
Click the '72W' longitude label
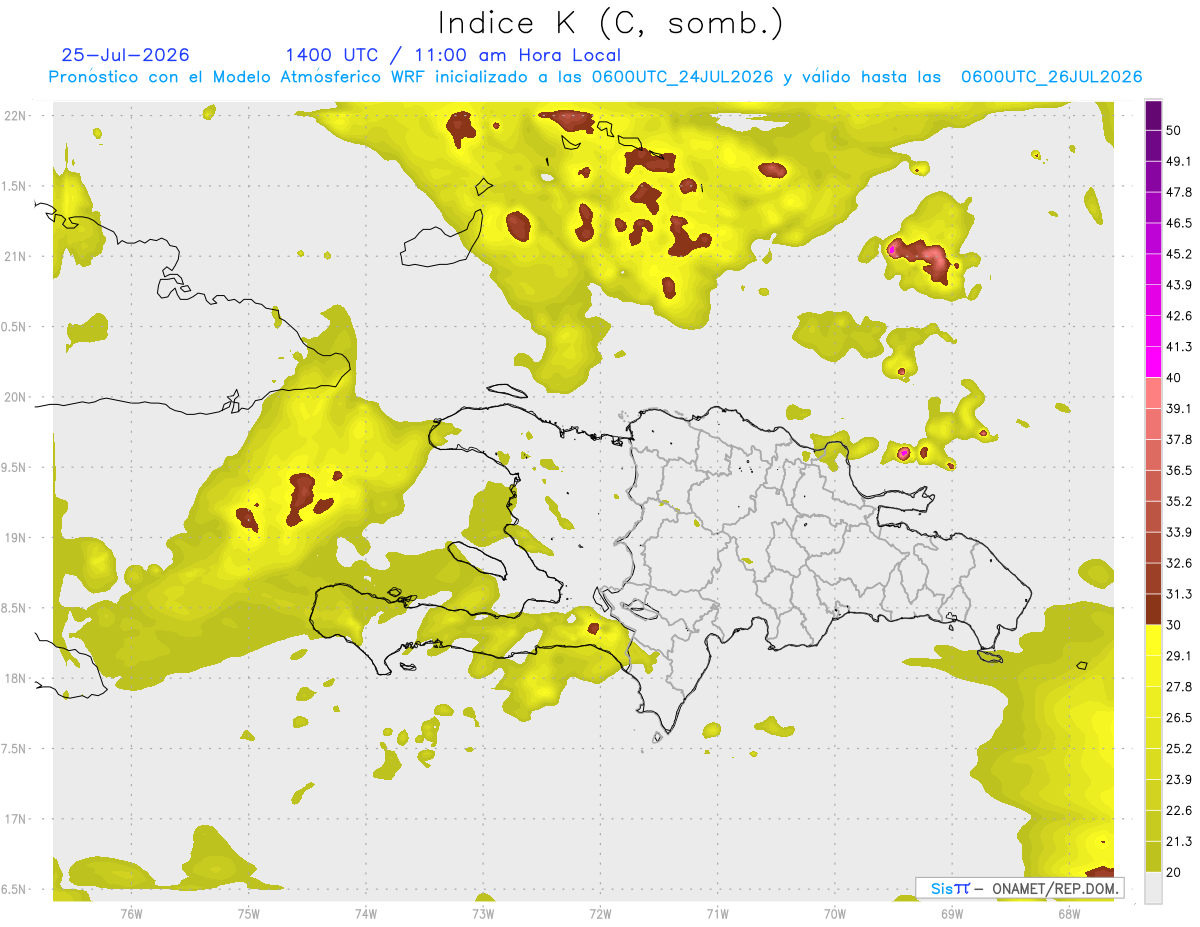[600, 913]
